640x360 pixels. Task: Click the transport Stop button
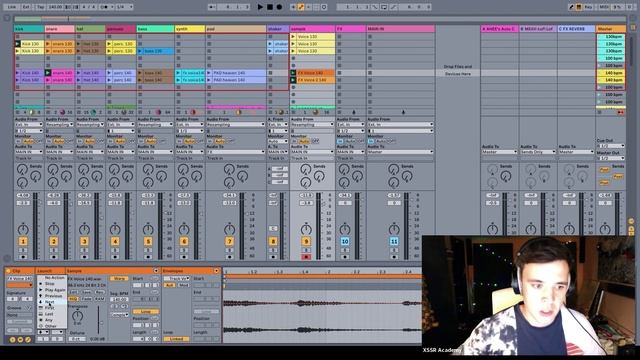270,7
